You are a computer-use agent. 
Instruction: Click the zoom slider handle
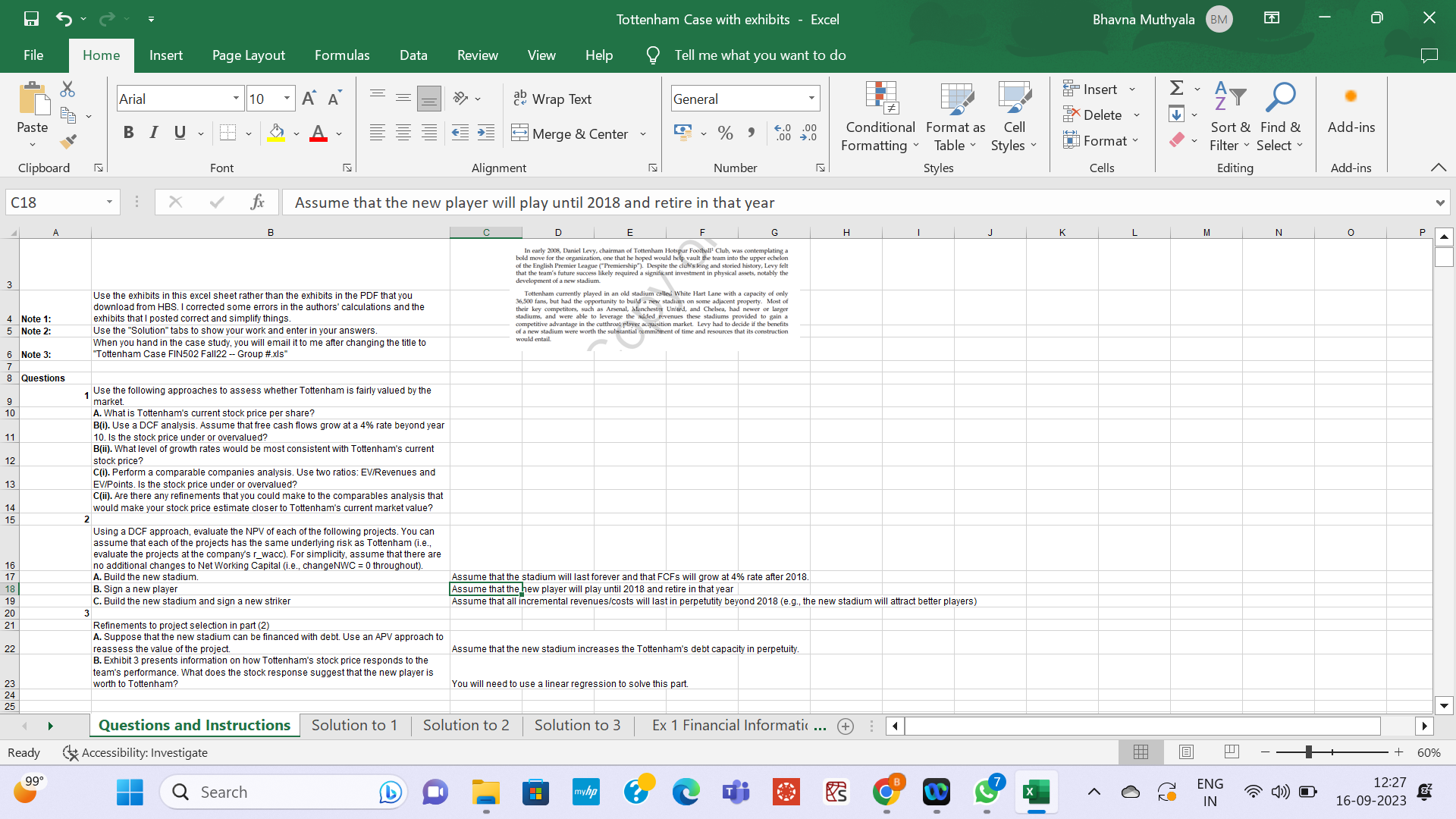(x=1309, y=752)
